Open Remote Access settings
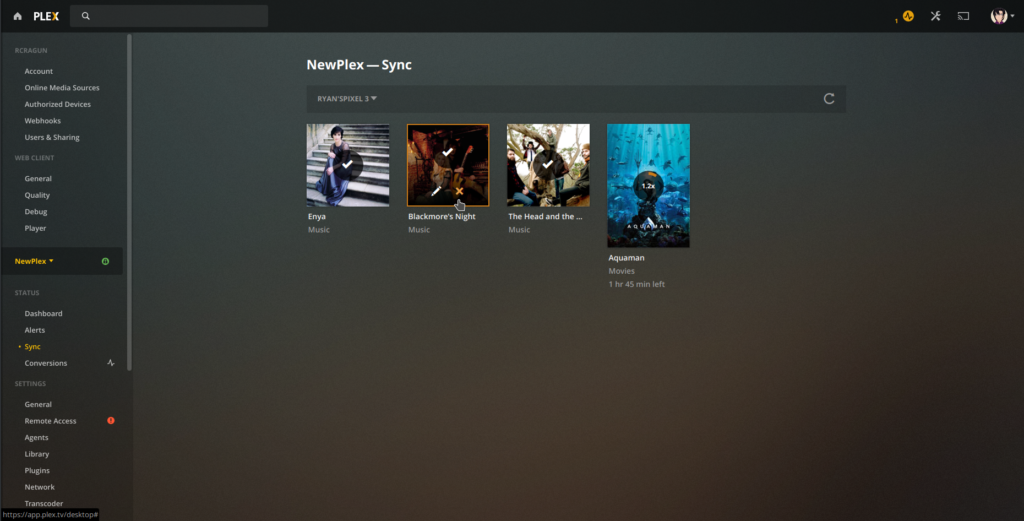 tap(50, 421)
